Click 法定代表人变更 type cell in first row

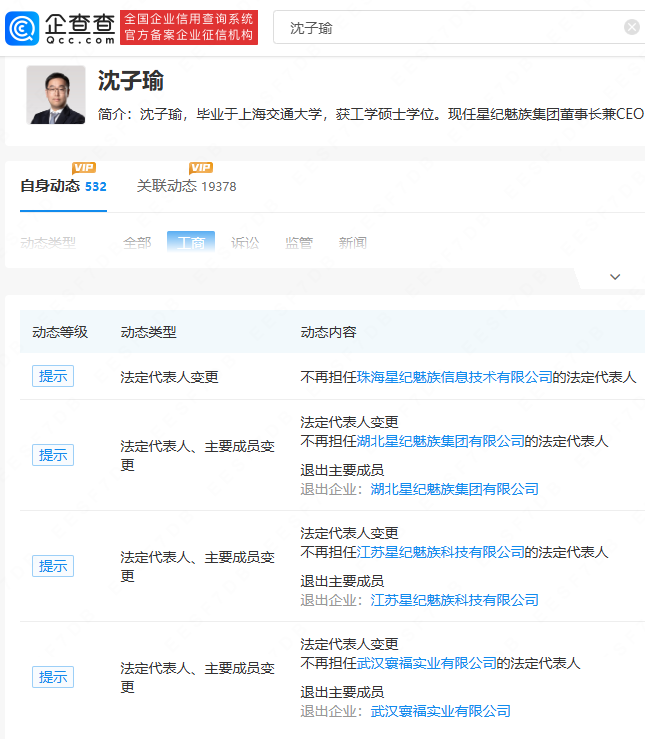click(x=170, y=377)
